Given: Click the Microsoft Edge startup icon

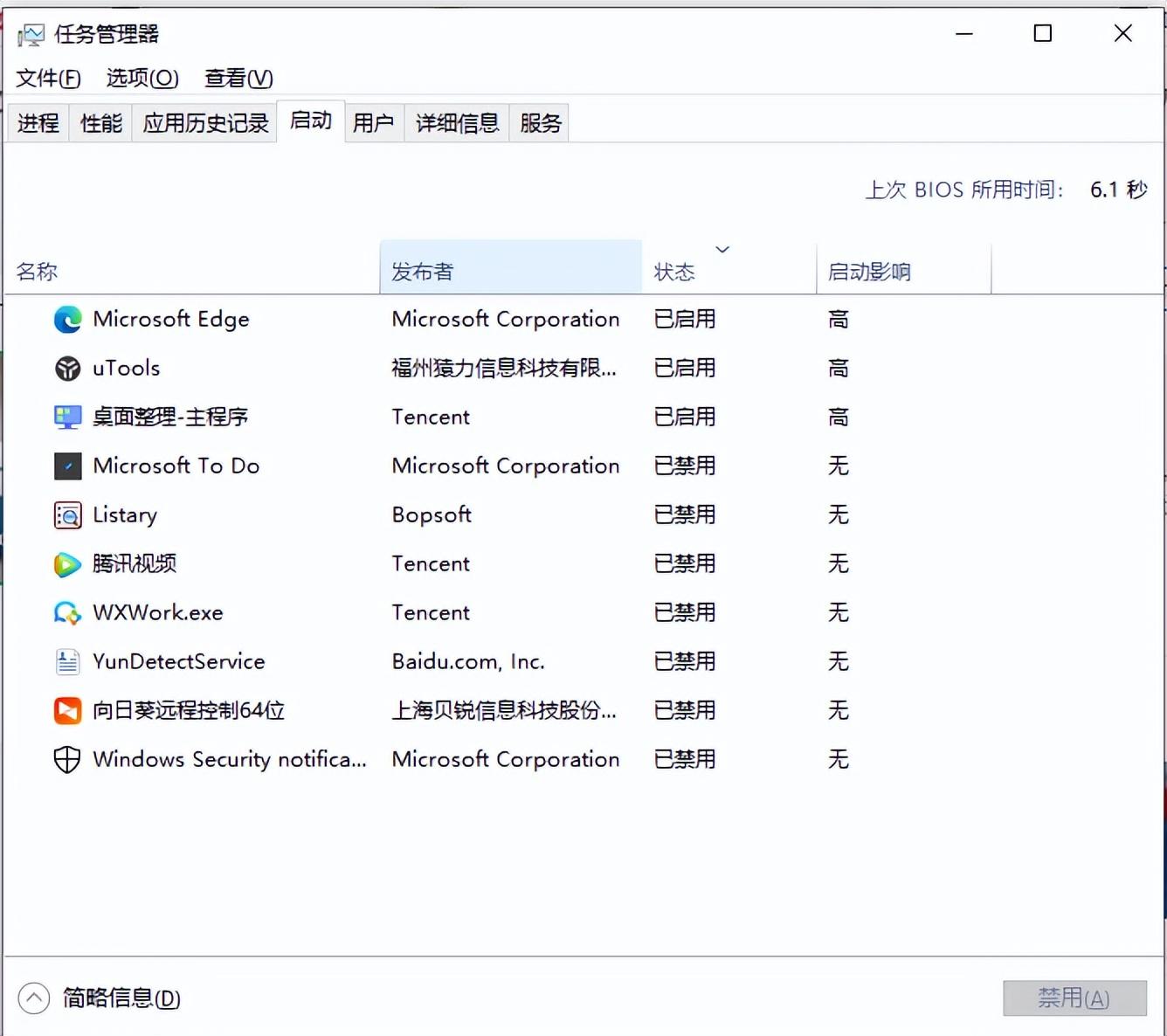Looking at the screenshot, I should pos(67,320).
